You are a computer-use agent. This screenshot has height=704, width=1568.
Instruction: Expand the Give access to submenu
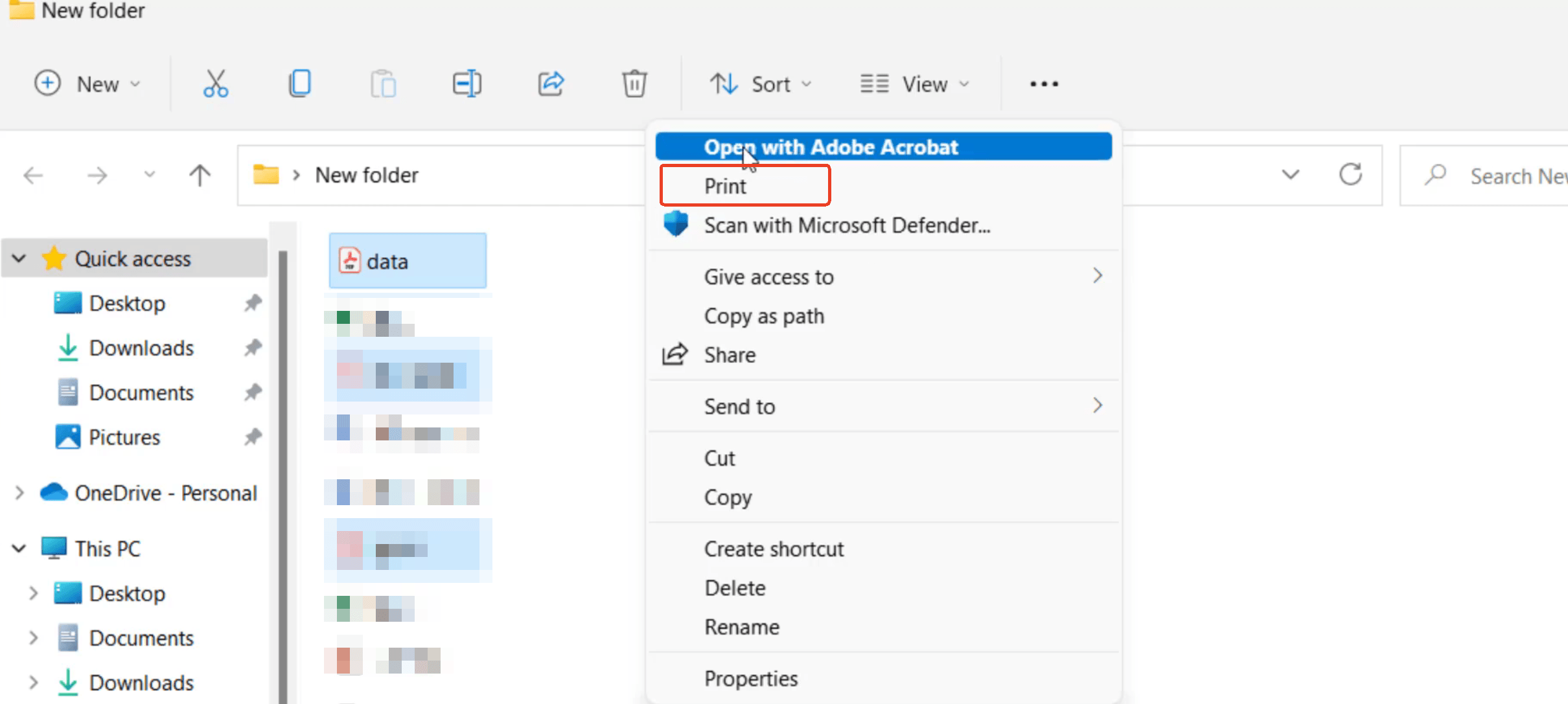tap(1097, 276)
